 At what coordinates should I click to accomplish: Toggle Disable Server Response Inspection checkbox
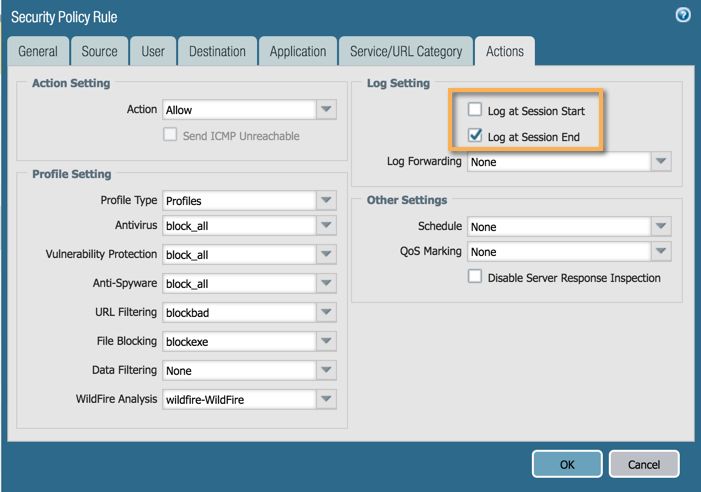475,277
